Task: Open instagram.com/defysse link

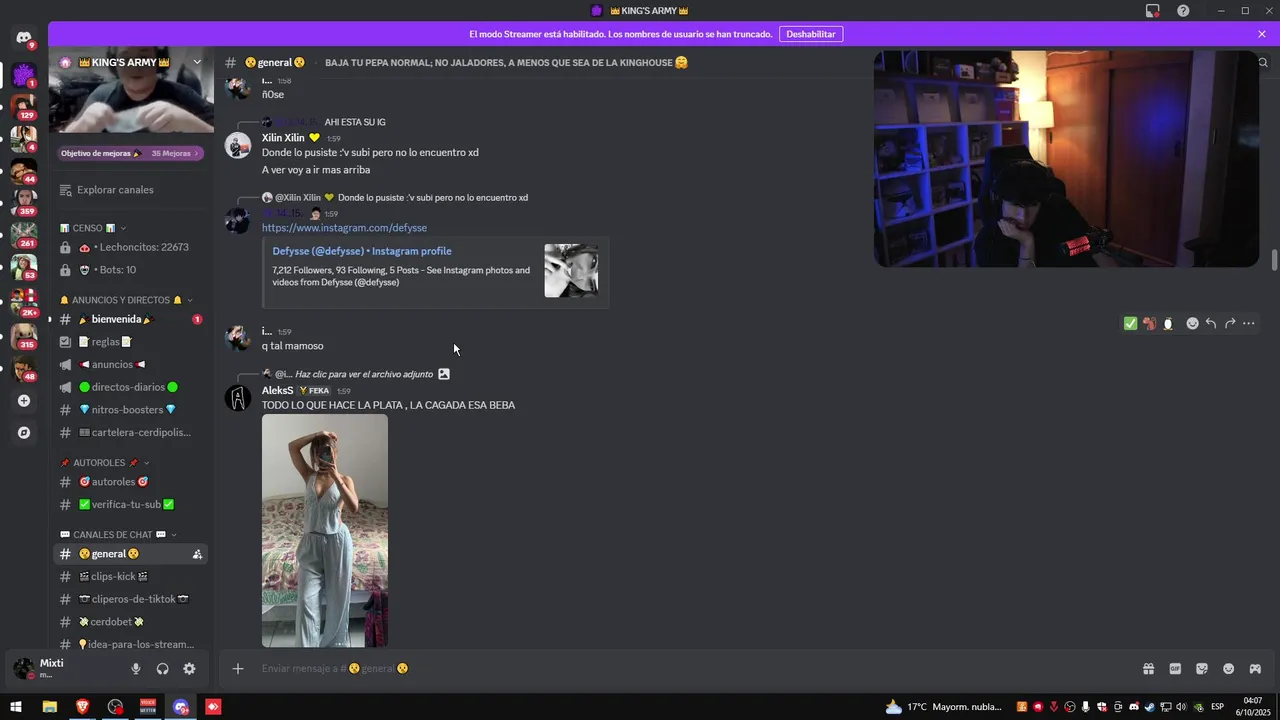Action: (344, 228)
